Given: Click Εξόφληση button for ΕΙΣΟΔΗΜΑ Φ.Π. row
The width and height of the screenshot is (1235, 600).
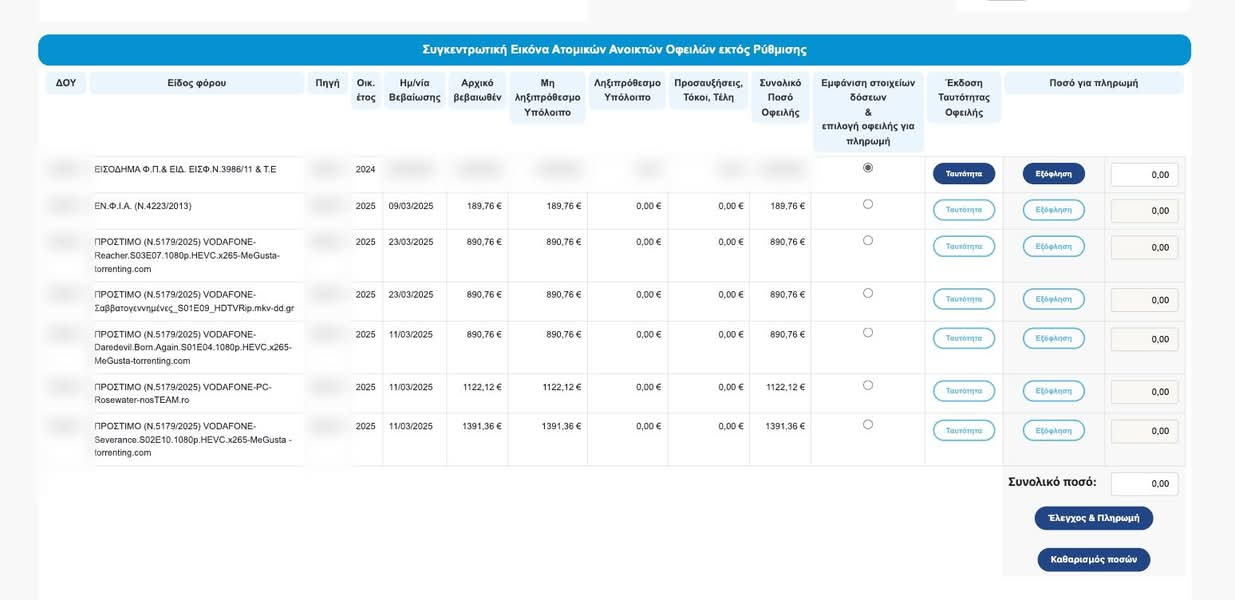Looking at the screenshot, I should (1053, 174).
